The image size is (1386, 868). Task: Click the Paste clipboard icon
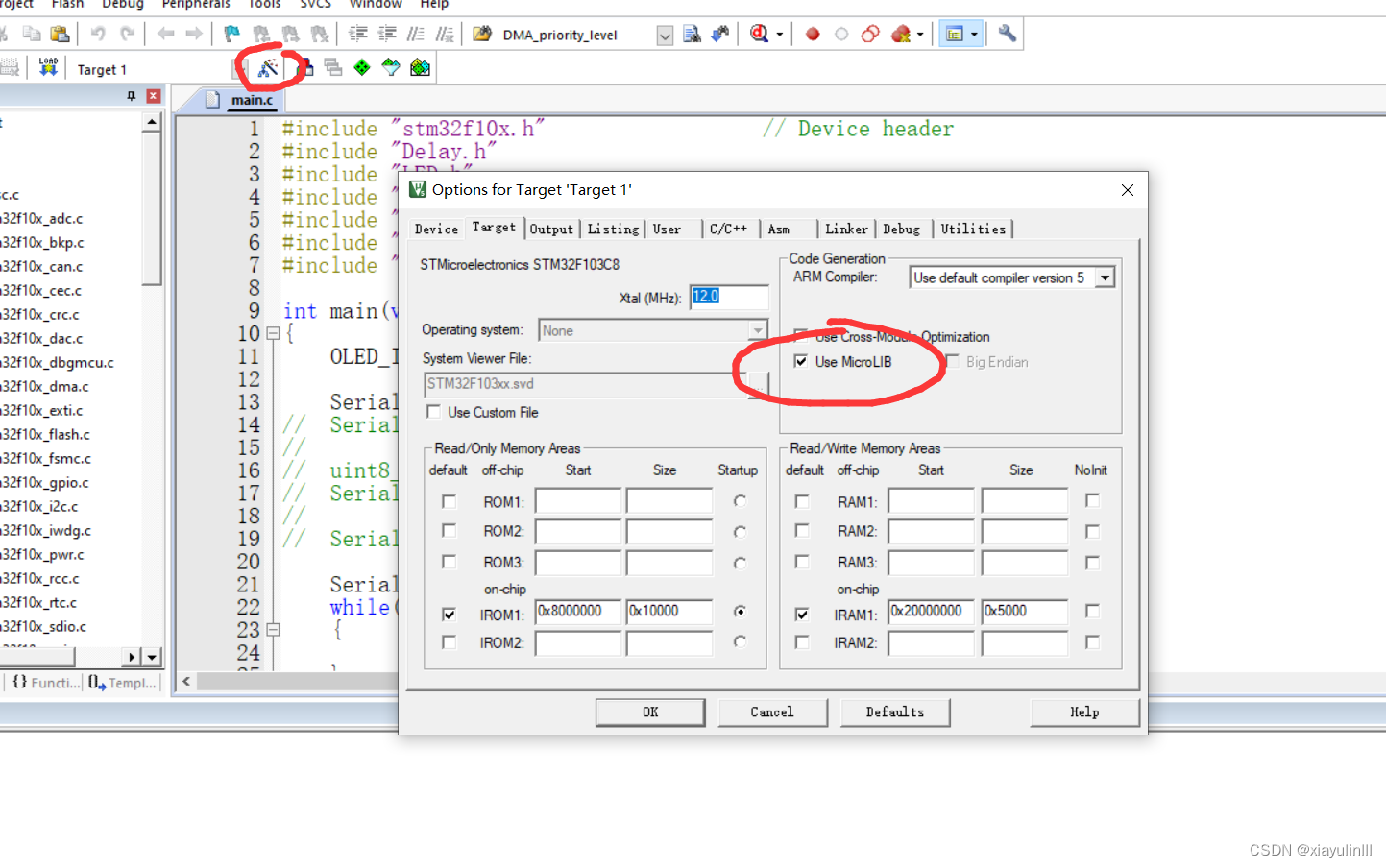click(60, 34)
